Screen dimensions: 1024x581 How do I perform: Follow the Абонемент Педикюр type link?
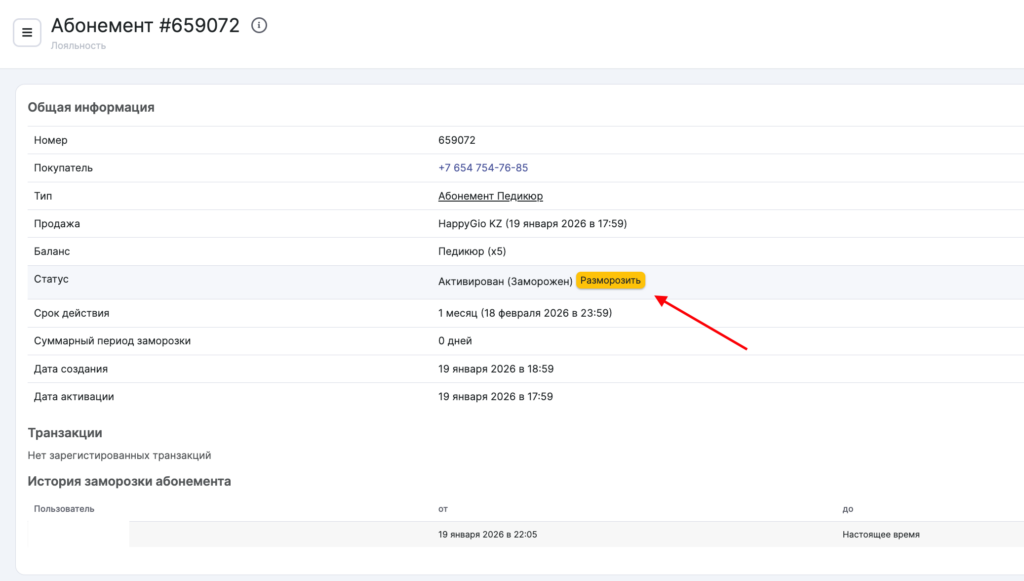pos(490,196)
